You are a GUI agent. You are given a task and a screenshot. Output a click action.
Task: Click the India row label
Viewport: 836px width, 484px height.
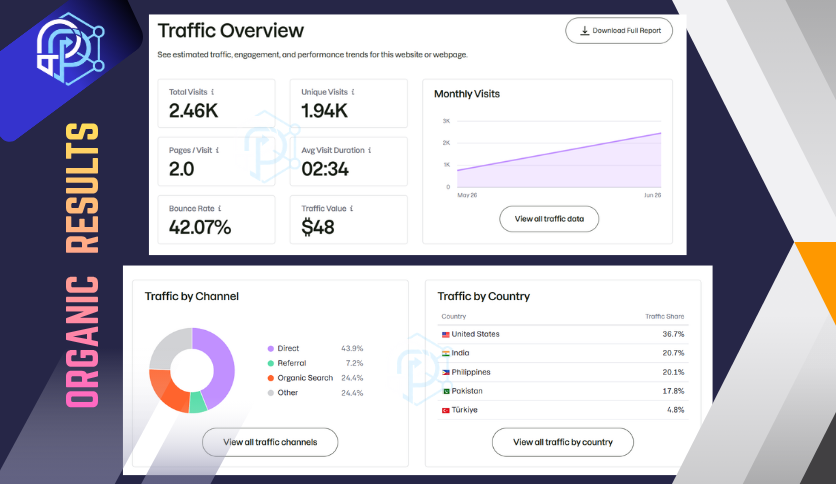(x=461, y=353)
